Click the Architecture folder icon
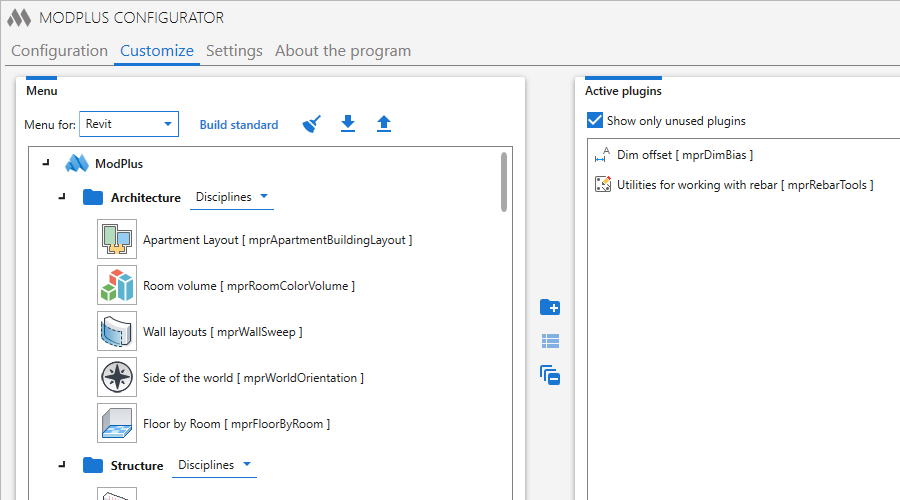This screenshot has height=500, width=900. coord(92,197)
